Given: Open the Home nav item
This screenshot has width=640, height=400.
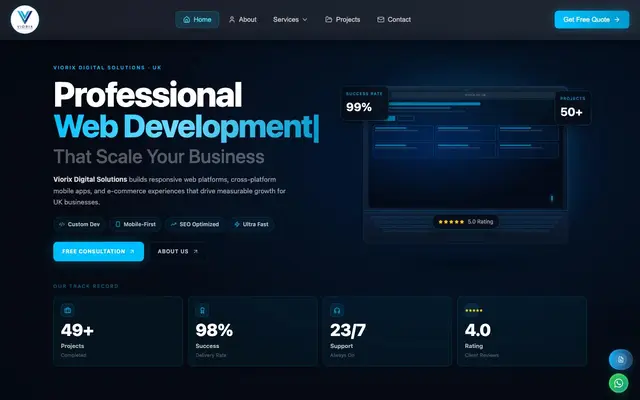Looking at the screenshot, I should click(197, 20).
